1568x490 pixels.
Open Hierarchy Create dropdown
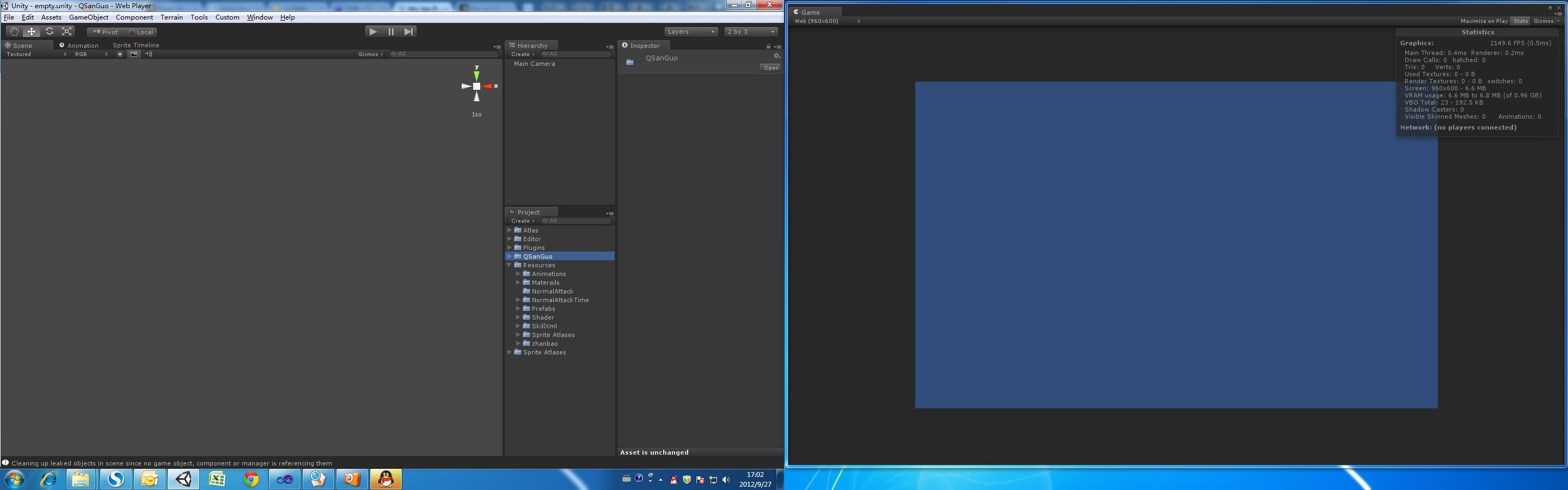[522, 54]
